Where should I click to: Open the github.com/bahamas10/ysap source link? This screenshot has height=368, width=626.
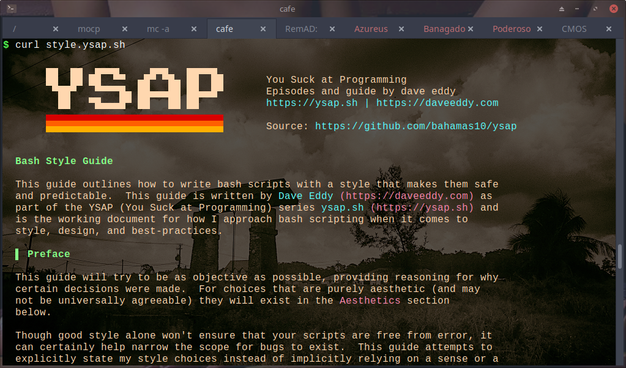[x=416, y=126]
